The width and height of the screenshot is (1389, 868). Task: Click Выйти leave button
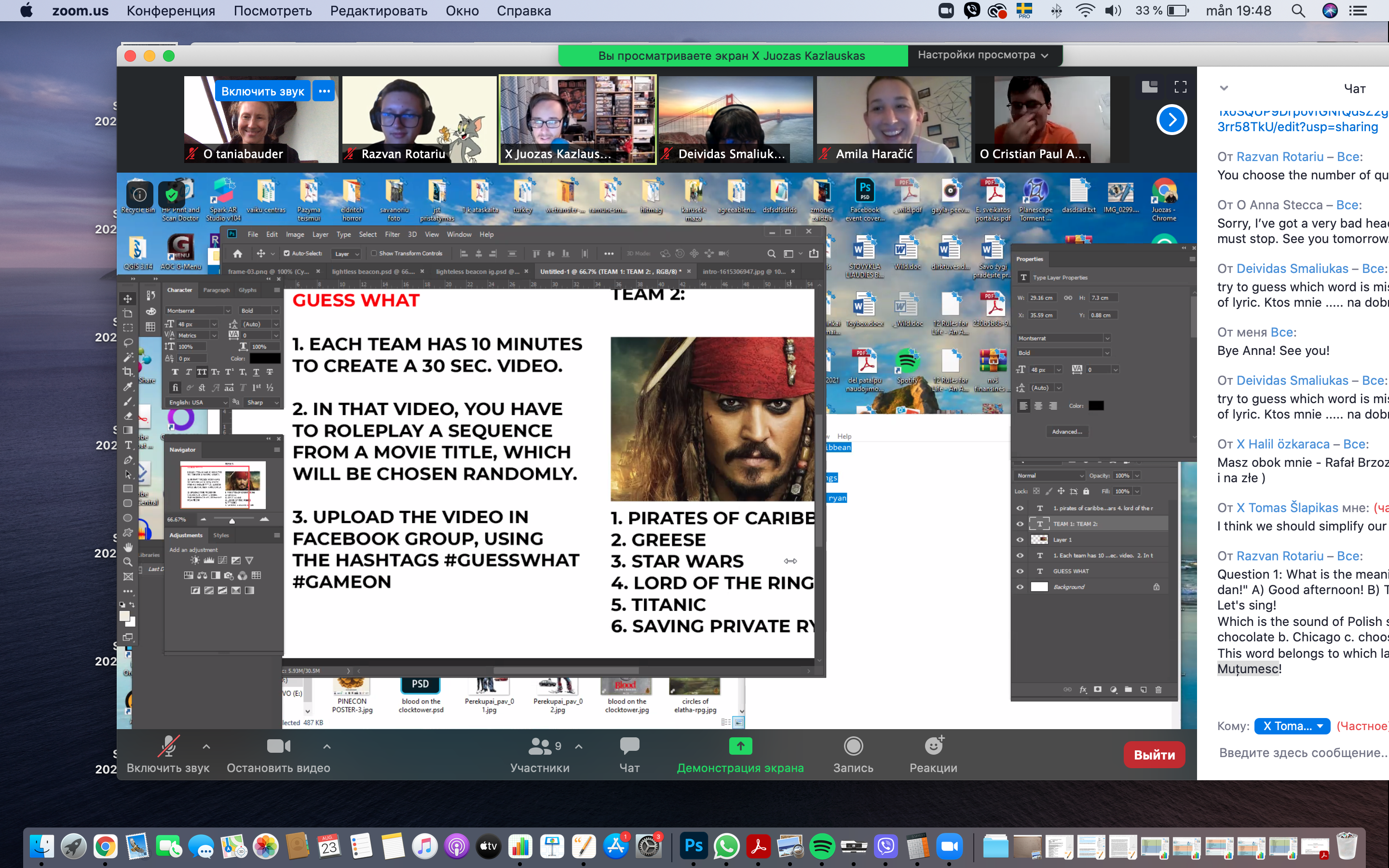[1154, 755]
